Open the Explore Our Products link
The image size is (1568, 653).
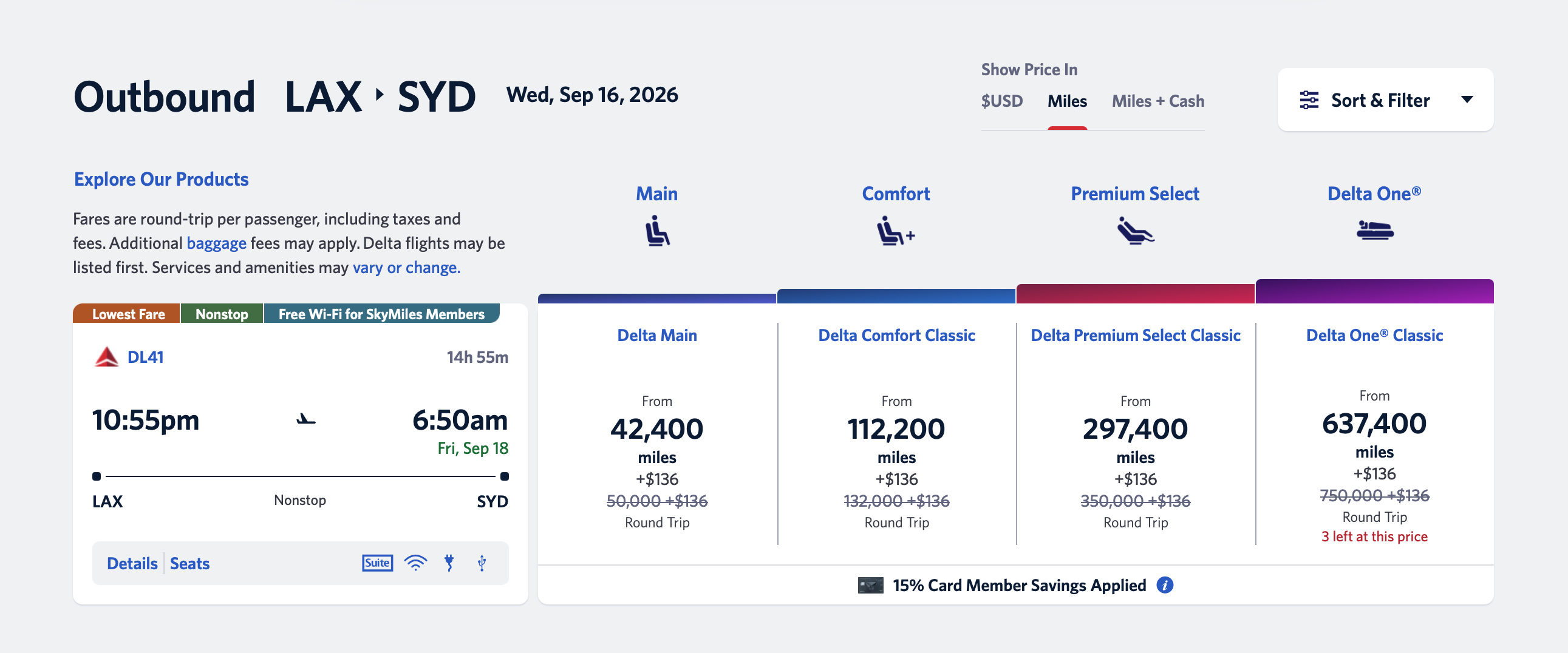[162, 180]
